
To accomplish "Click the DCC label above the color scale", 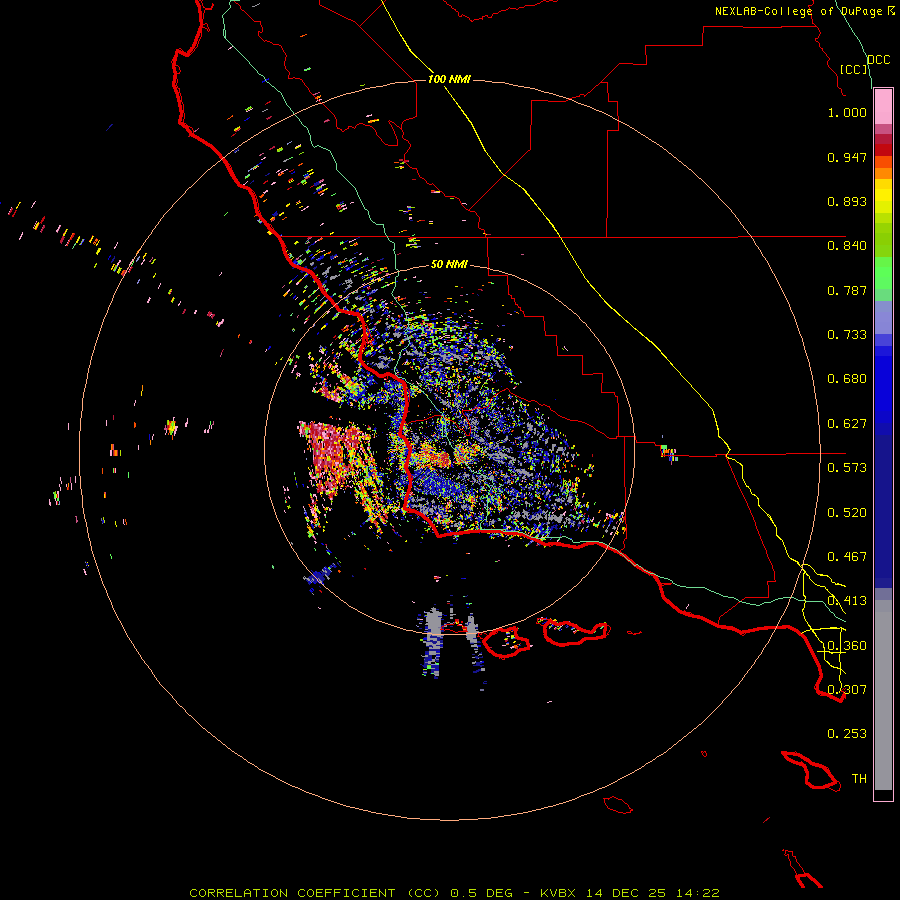I will tap(878, 60).
